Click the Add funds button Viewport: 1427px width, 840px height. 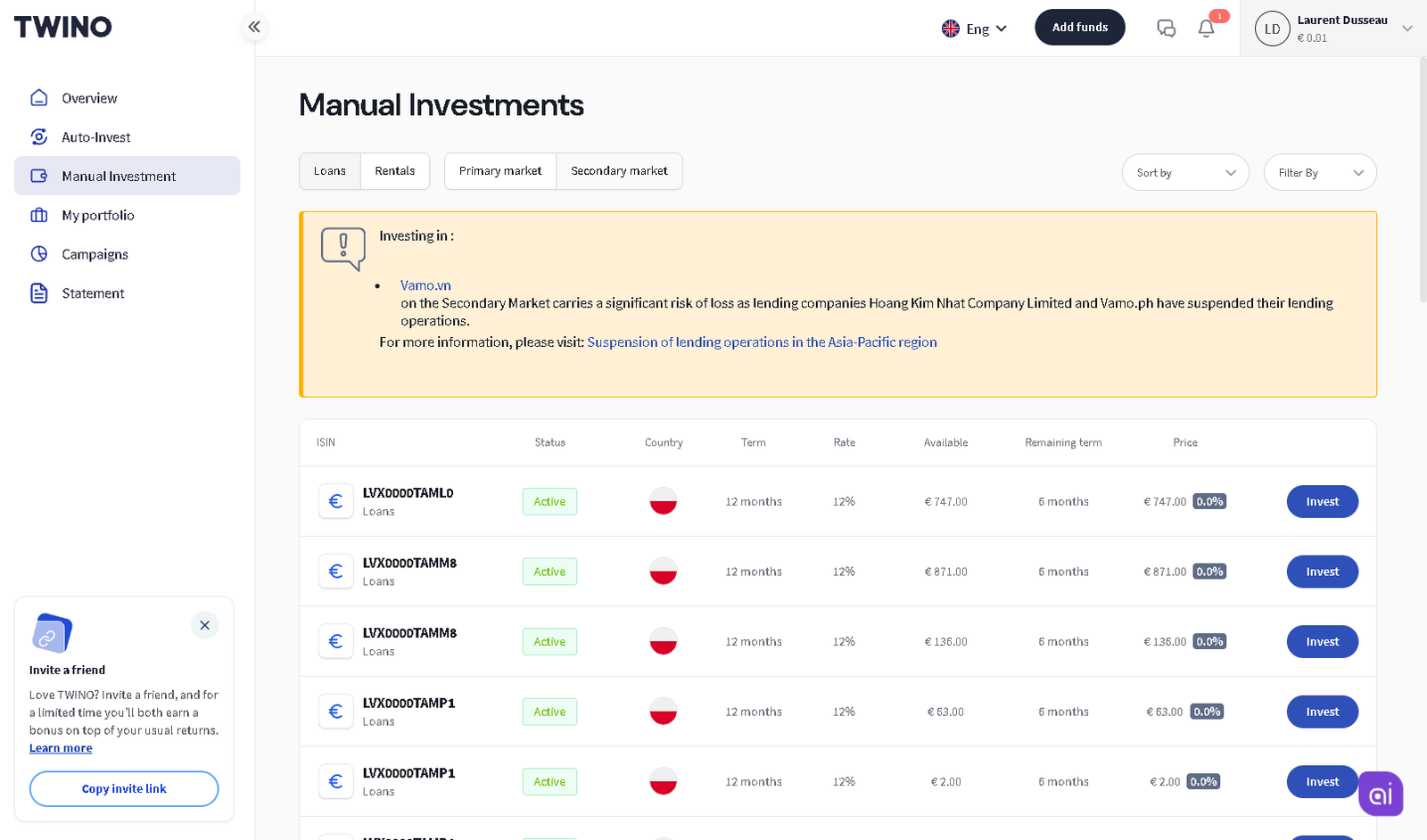1080,28
